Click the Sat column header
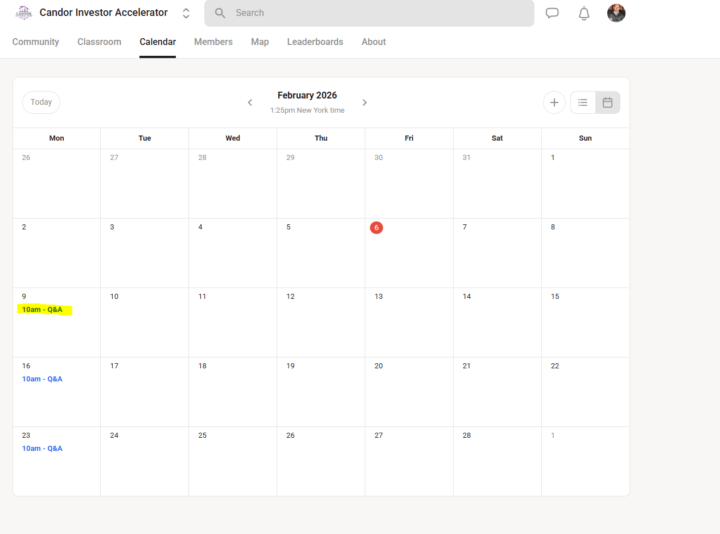This screenshot has width=720, height=534. click(497, 138)
